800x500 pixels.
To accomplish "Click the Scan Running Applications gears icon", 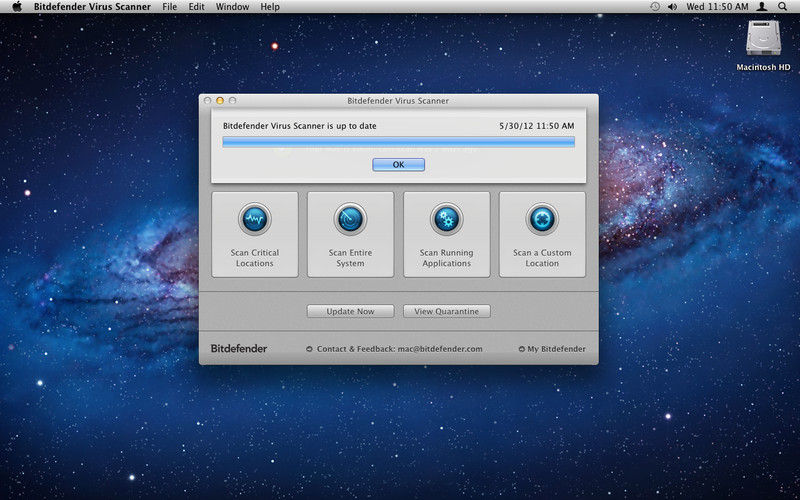I will click(x=446, y=219).
